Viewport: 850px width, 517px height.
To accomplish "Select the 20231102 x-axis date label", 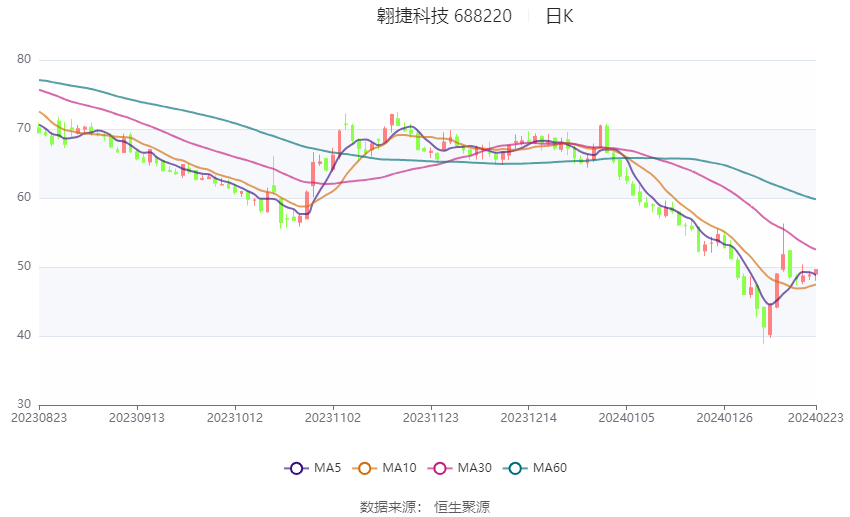I will click(x=333, y=418).
